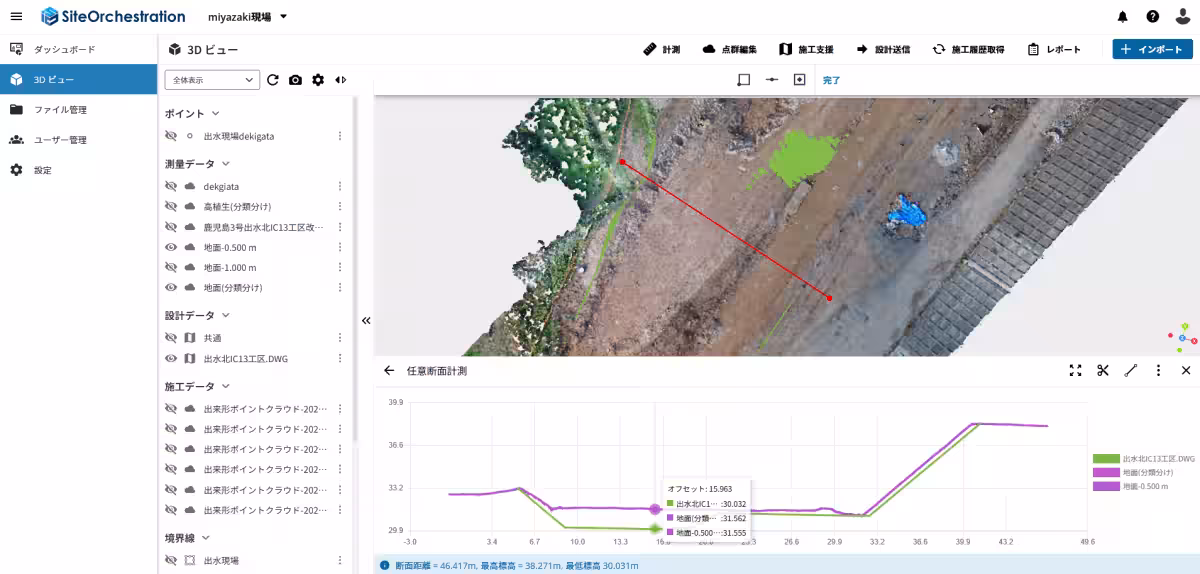Hide the 地面-0.500 m layer
Screen dimensions: 1200x574
pos(171,247)
